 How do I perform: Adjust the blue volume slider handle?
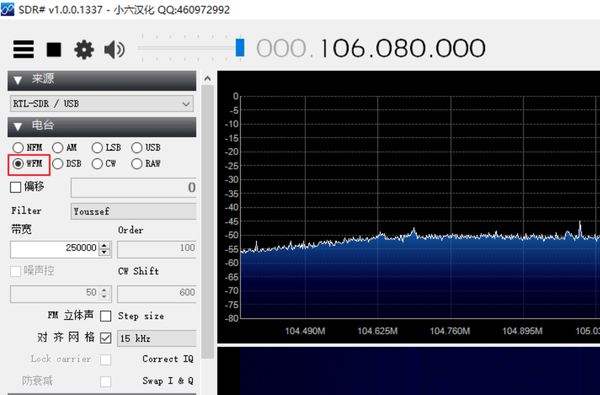[240, 47]
